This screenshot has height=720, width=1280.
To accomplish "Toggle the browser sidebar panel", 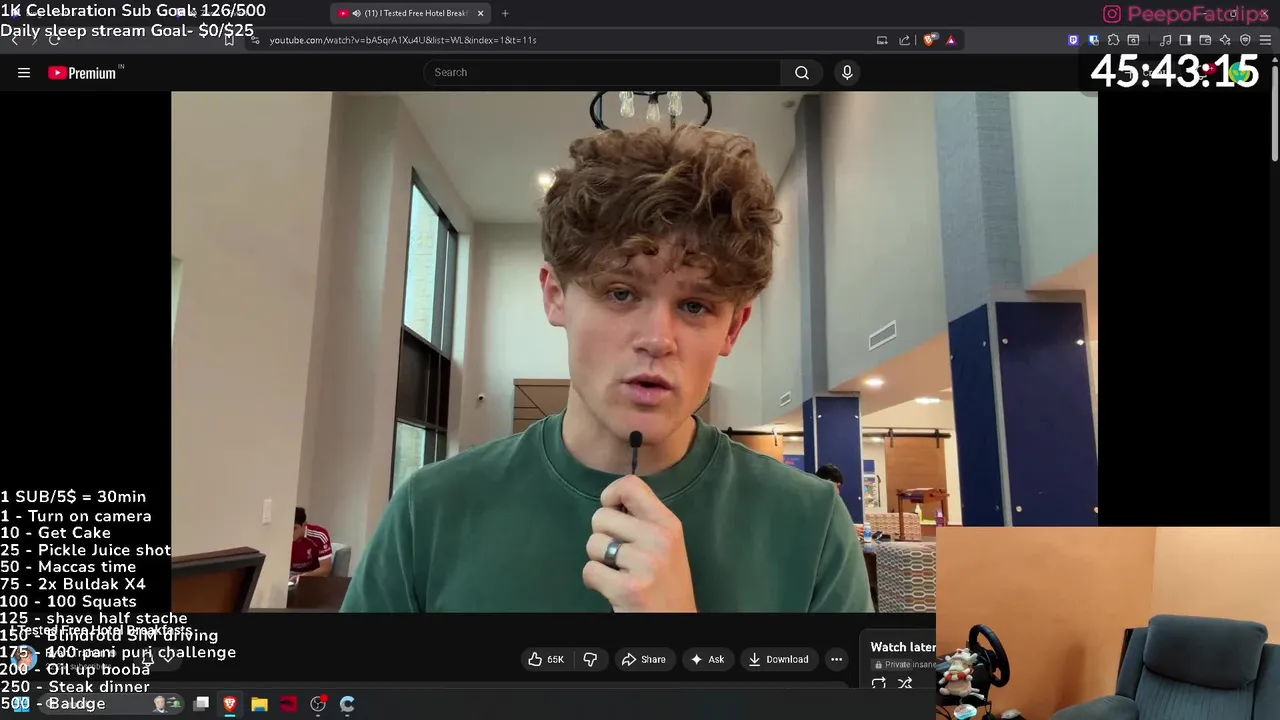I will click(1185, 40).
